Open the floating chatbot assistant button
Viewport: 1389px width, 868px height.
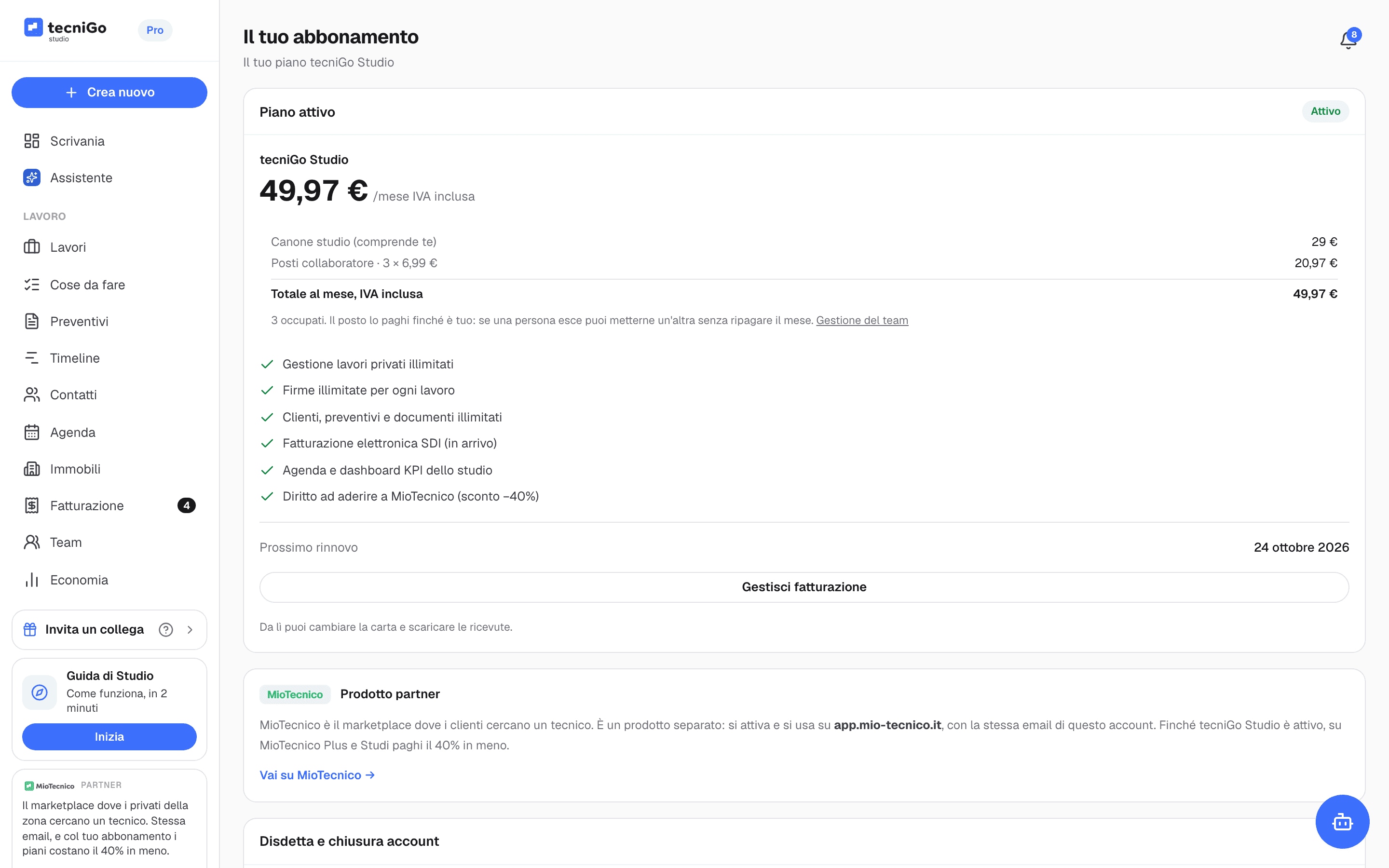point(1342,822)
